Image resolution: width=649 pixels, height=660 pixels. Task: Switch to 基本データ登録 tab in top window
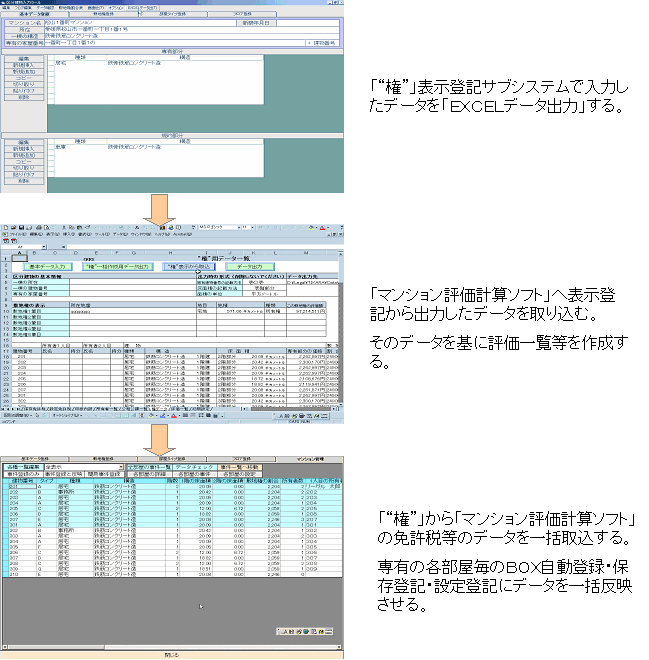(x=35, y=14)
